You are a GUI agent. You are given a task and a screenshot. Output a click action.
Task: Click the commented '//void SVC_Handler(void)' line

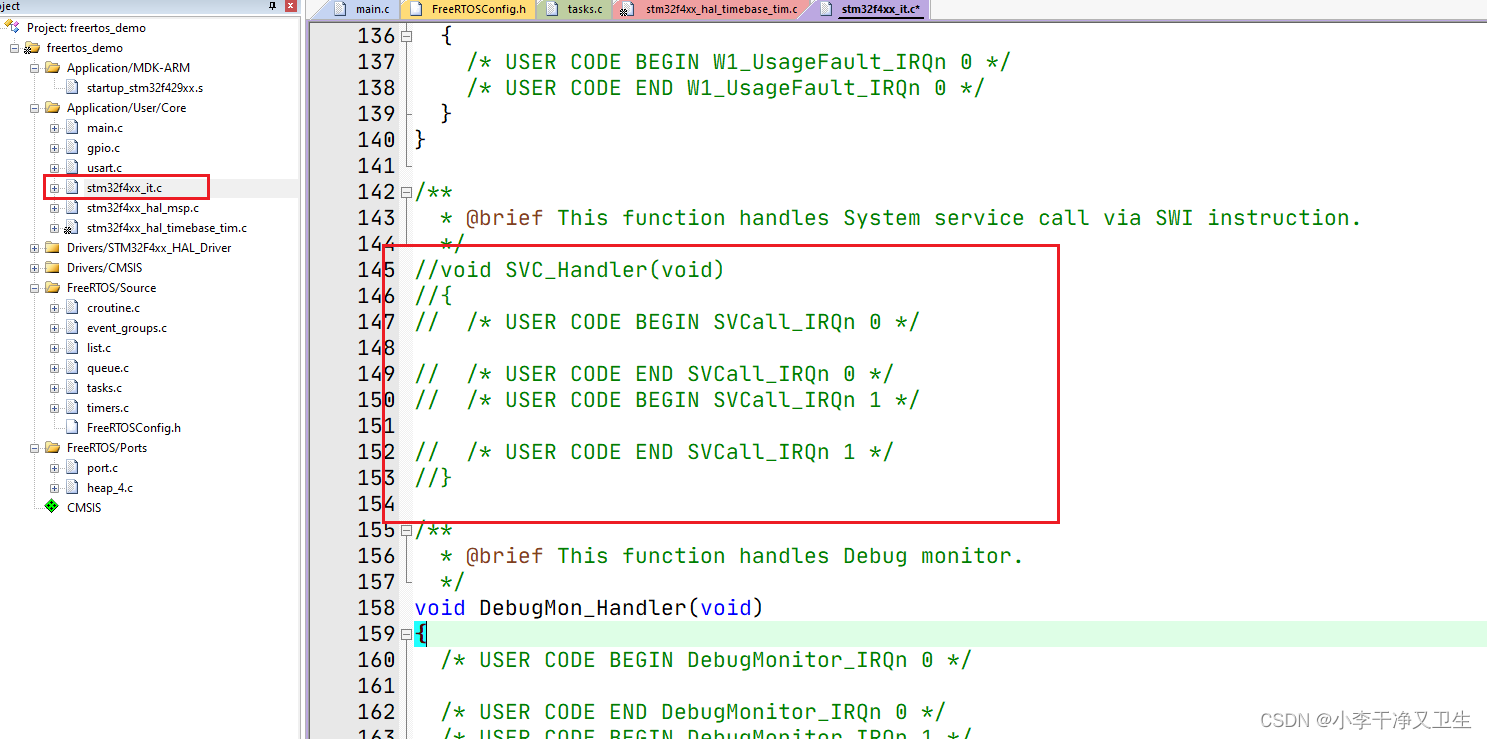point(569,269)
